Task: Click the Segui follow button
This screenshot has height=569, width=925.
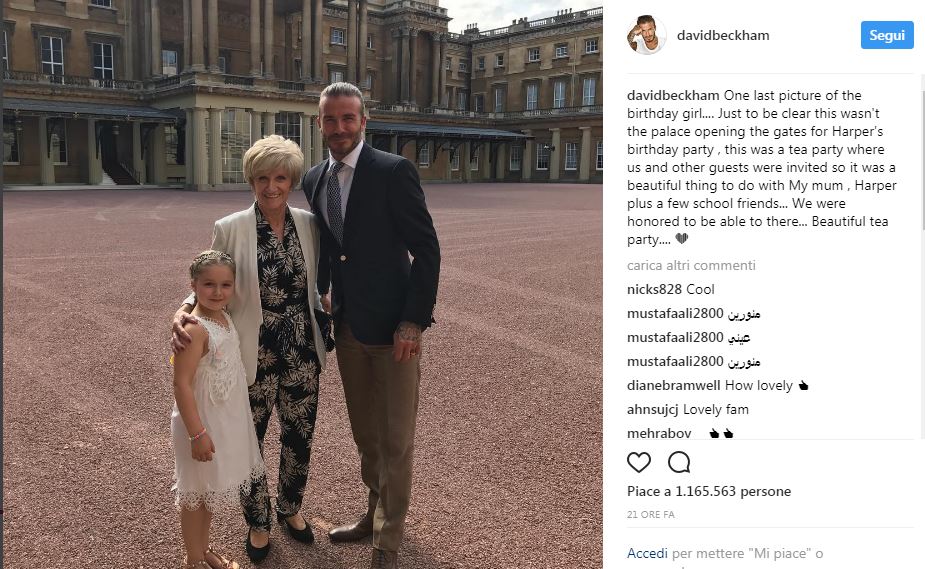Action: click(x=887, y=35)
